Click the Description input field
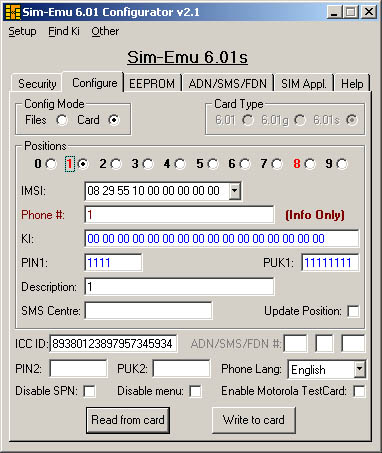Screen dimensions: 382x453 tap(179, 287)
